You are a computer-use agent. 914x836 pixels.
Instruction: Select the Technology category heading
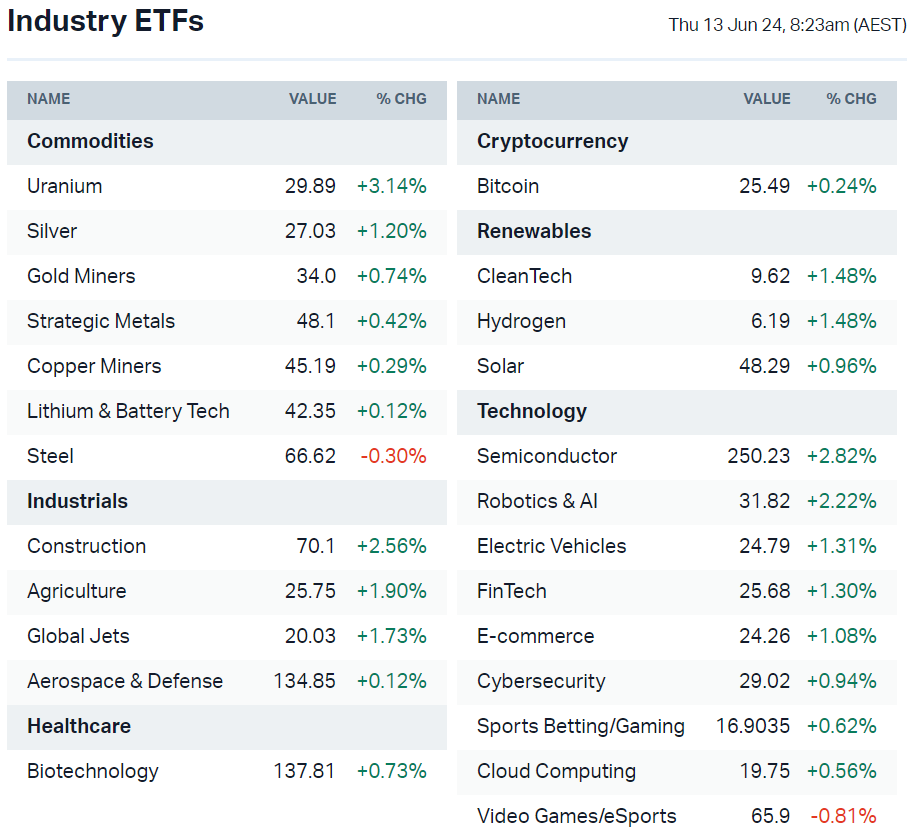click(532, 411)
